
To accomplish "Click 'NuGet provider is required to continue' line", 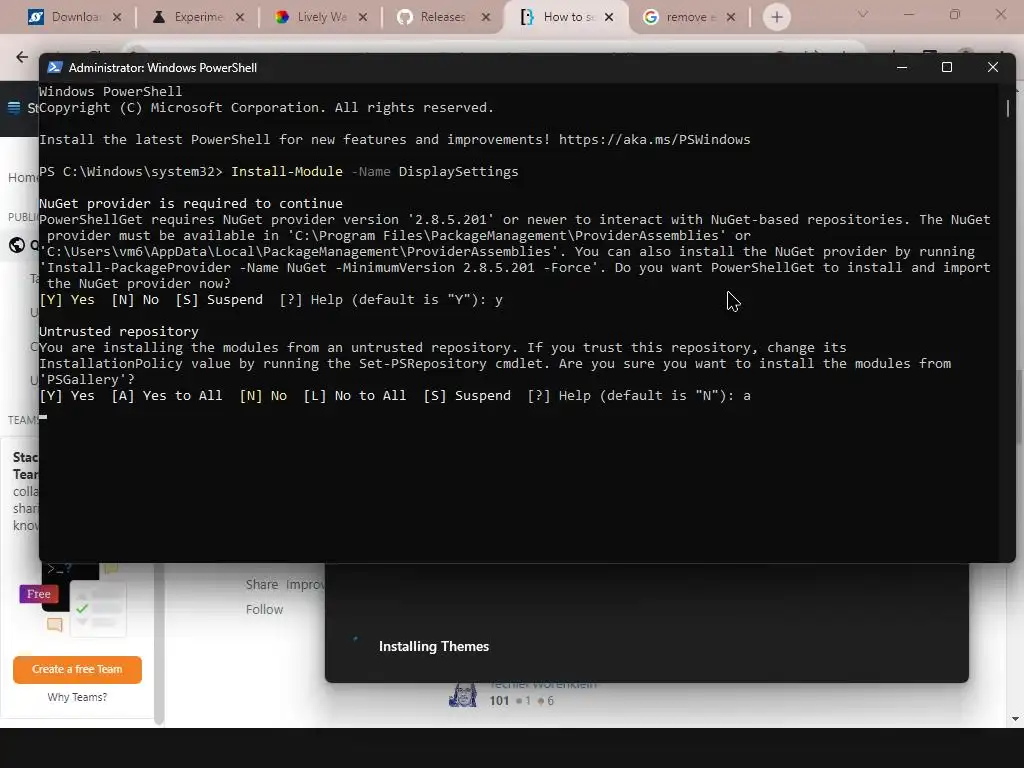I will pyautogui.click(x=191, y=204).
